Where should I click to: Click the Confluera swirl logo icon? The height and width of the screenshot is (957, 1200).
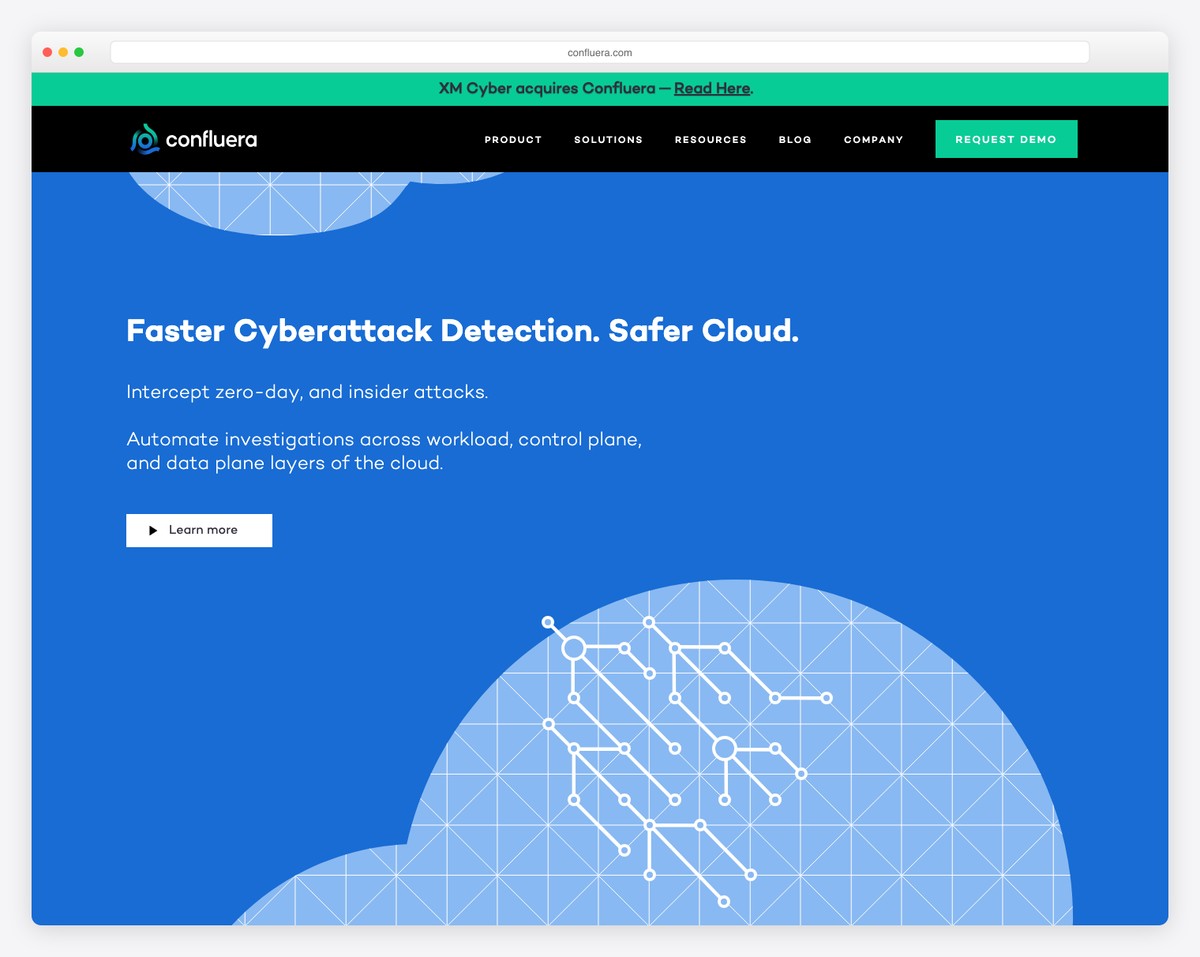[145, 139]
